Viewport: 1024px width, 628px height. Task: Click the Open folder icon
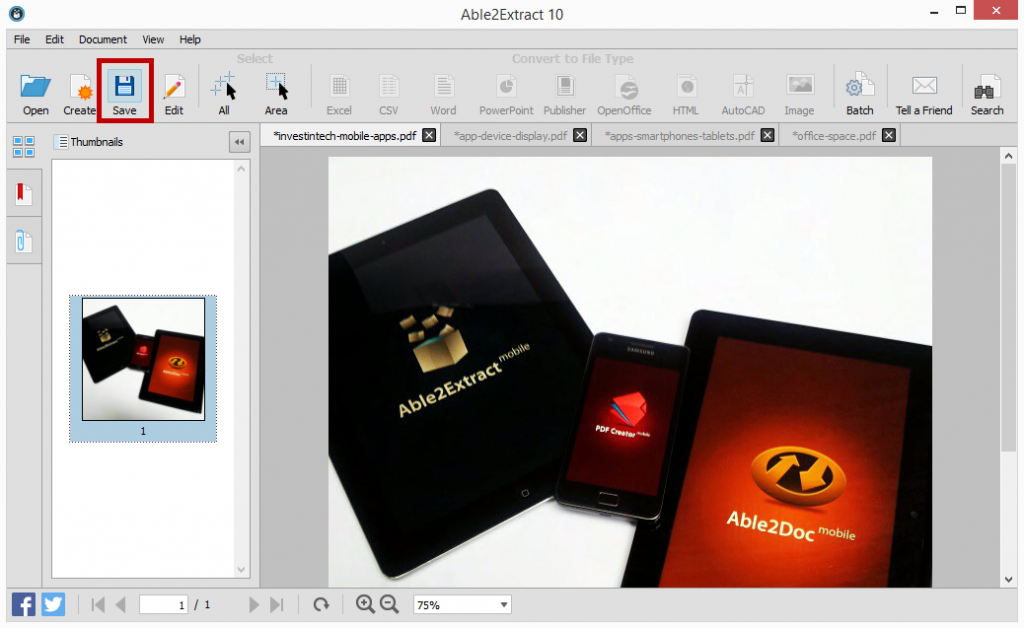click(35, 86)
